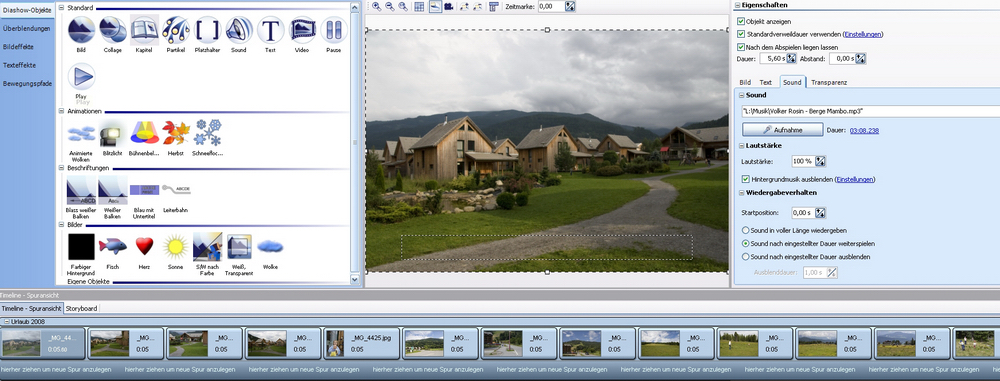
Task: Choose the Partikel object icon
Action: (175, 30)
